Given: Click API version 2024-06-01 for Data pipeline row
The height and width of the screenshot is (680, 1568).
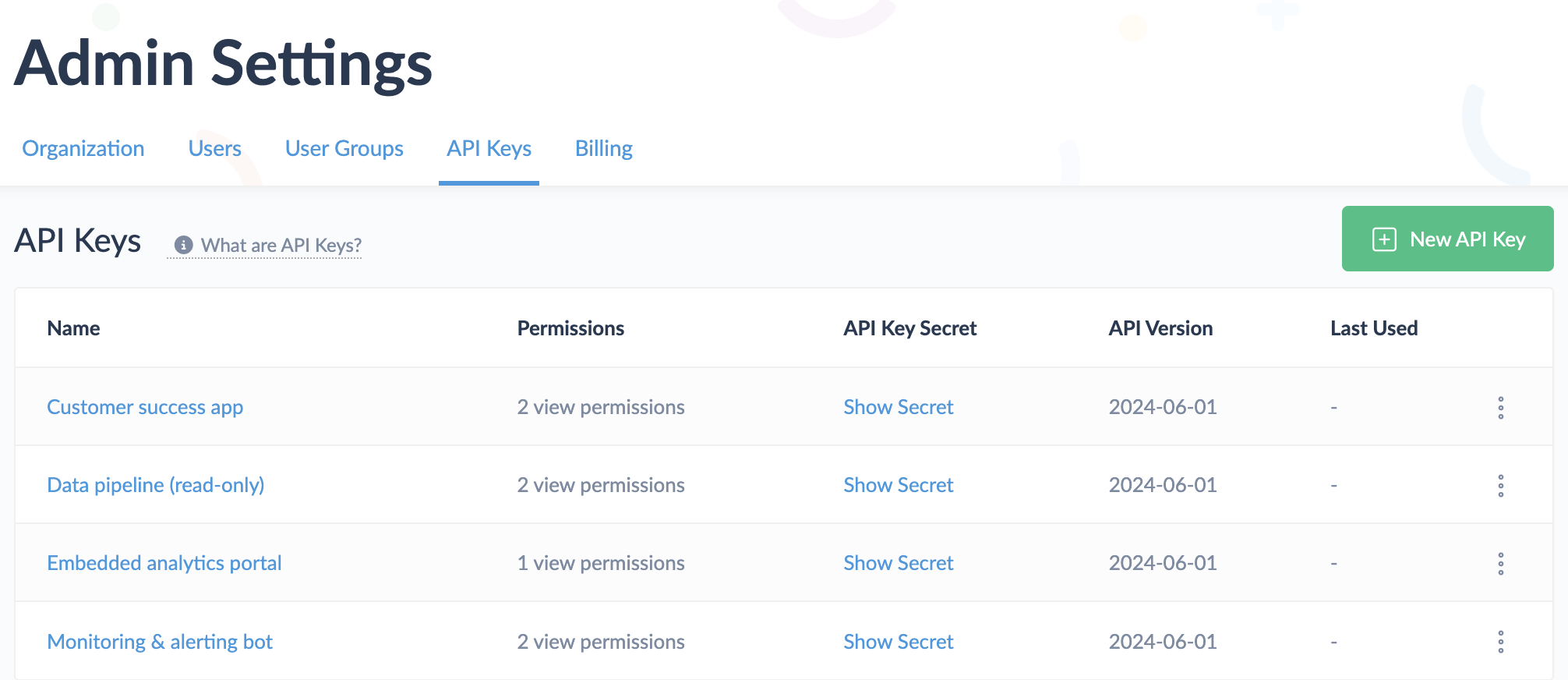Looking at the screenshot, I should (1163, 485).
